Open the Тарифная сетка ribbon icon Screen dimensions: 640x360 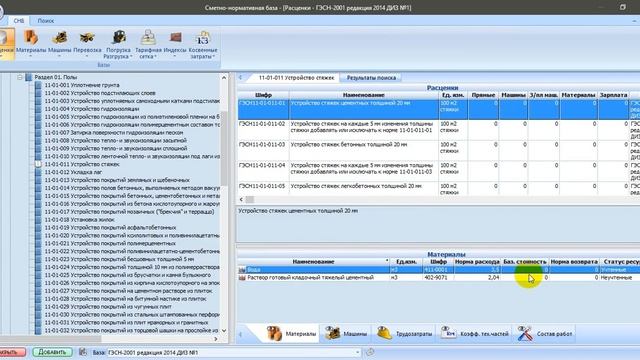[148, 44]
